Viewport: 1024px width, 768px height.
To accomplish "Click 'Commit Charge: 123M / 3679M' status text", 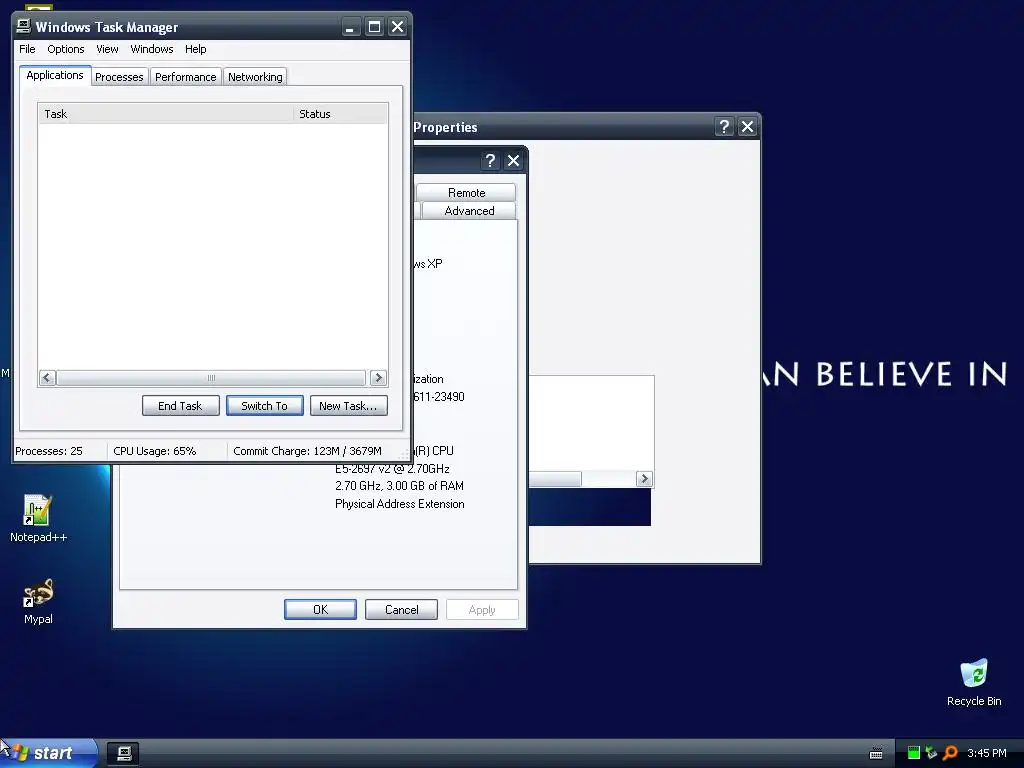I will 307,451.
